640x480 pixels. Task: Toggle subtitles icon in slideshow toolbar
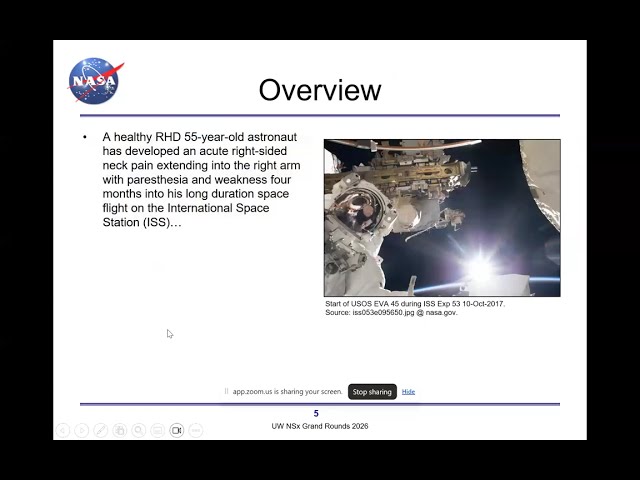point(158,430)
